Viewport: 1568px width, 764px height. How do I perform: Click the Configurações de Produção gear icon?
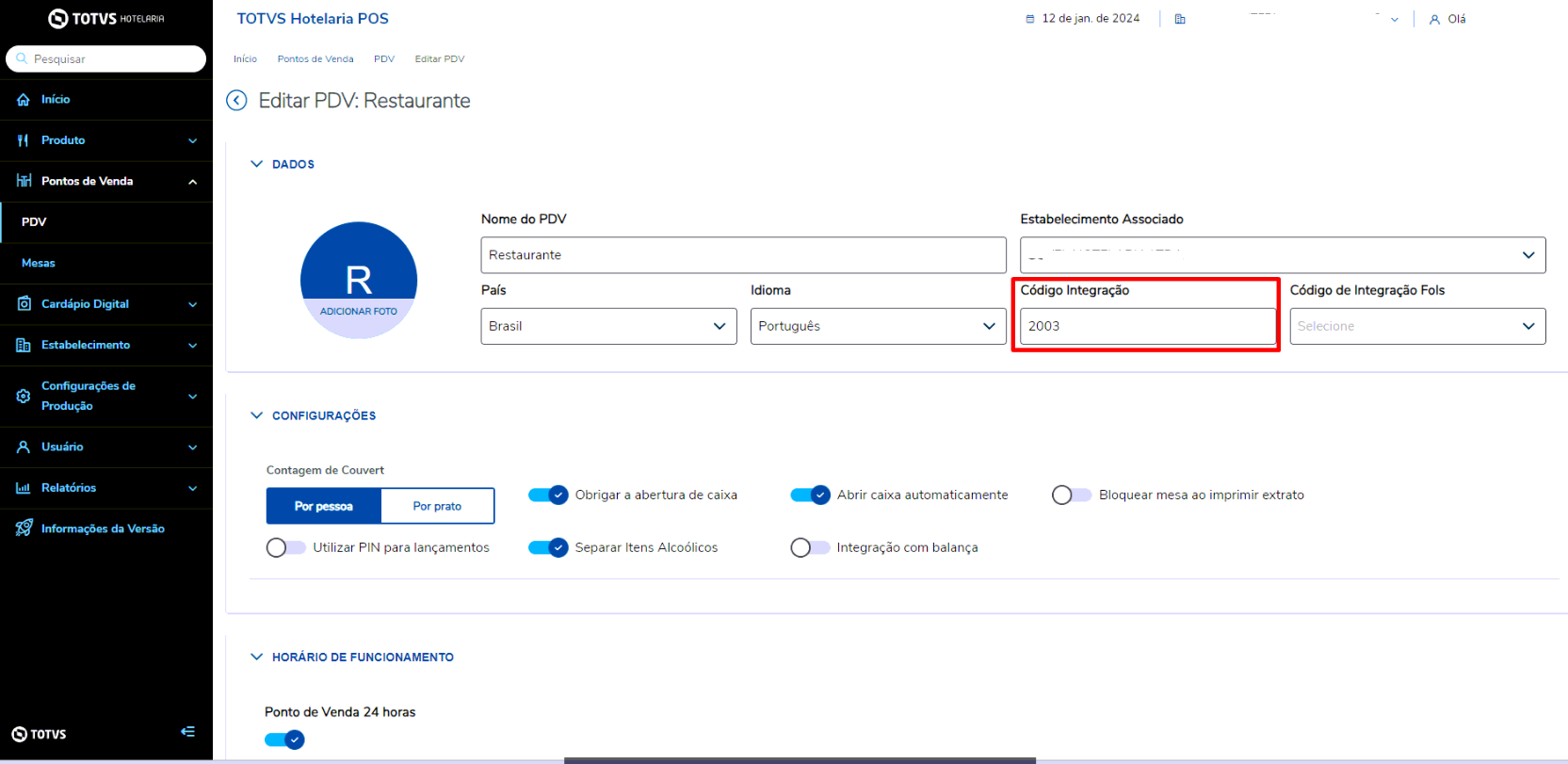[24, 396]
